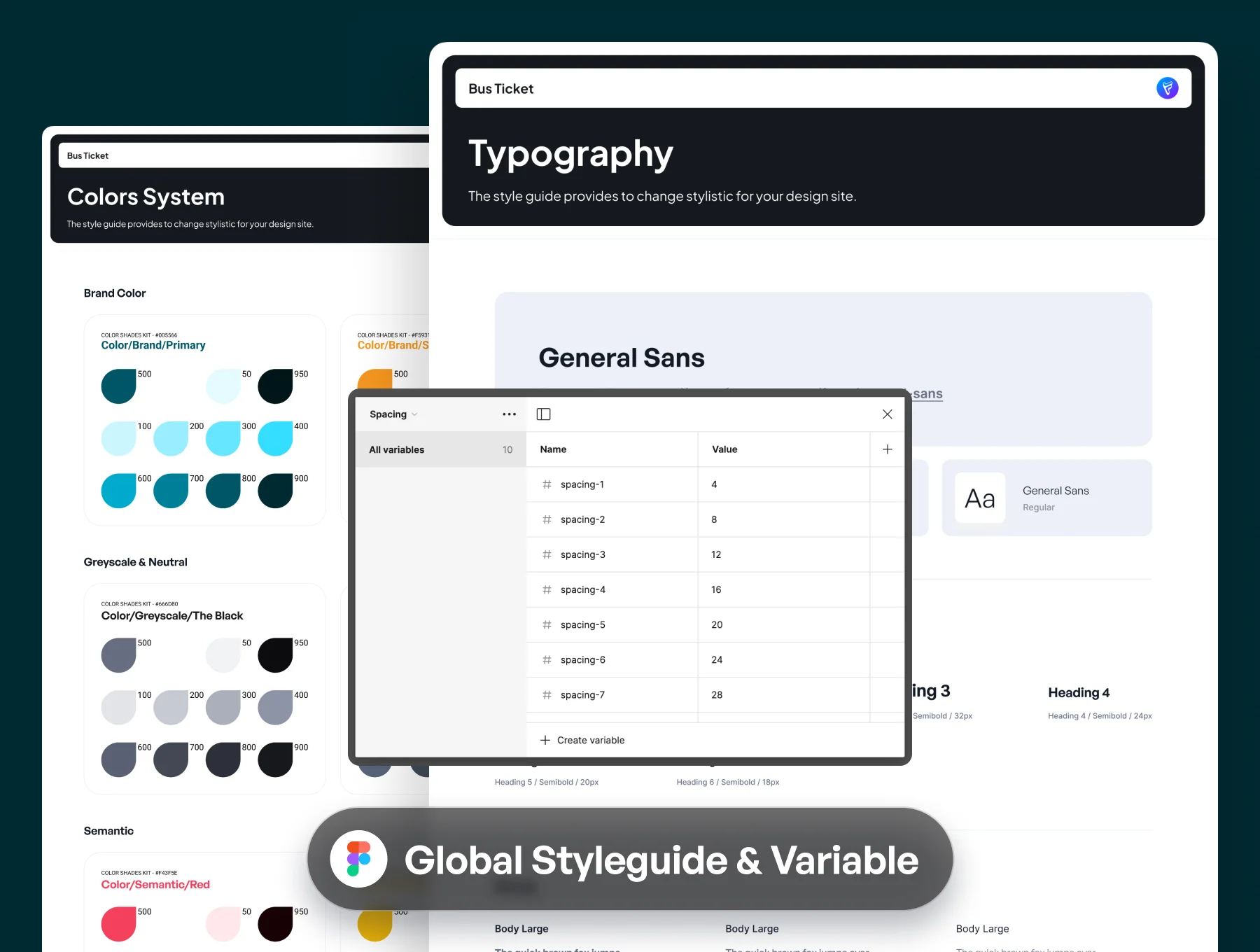Screen dimensions: 1260x952
Task: Edit value 16 of spacing-4
Action: pyautogui.click(x=716, y=589)
